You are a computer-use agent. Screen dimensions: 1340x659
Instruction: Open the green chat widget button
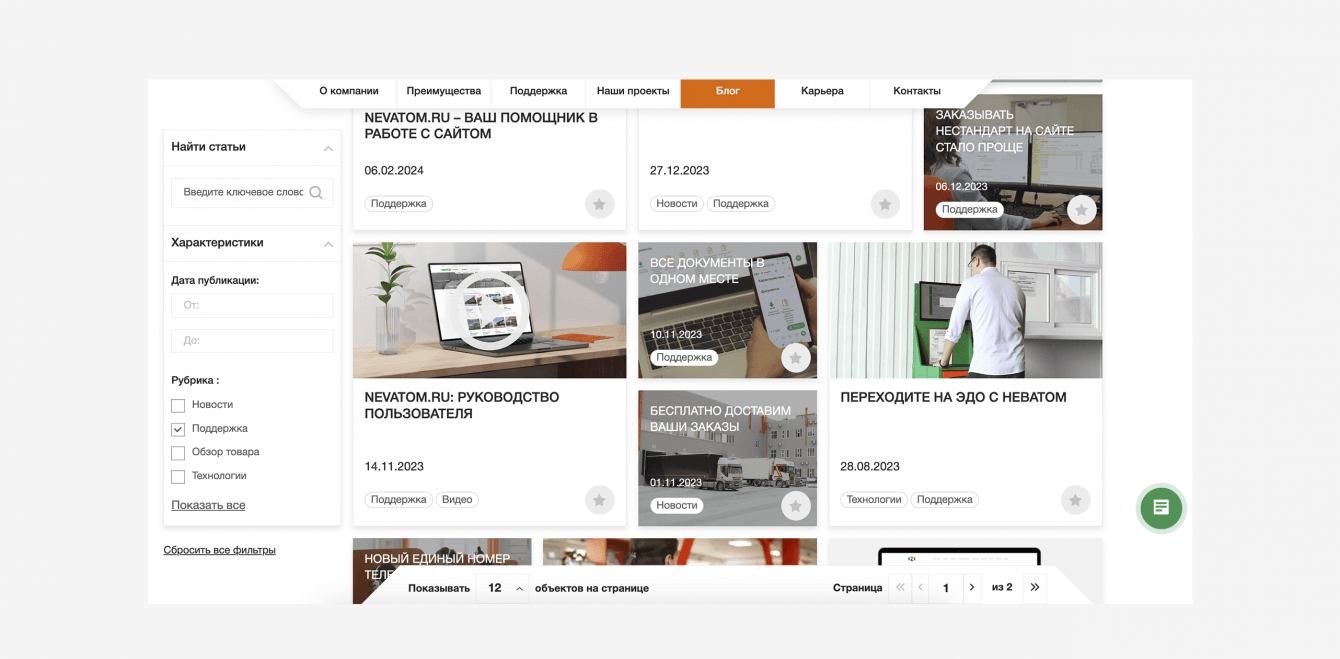(x=1161, y=507)
